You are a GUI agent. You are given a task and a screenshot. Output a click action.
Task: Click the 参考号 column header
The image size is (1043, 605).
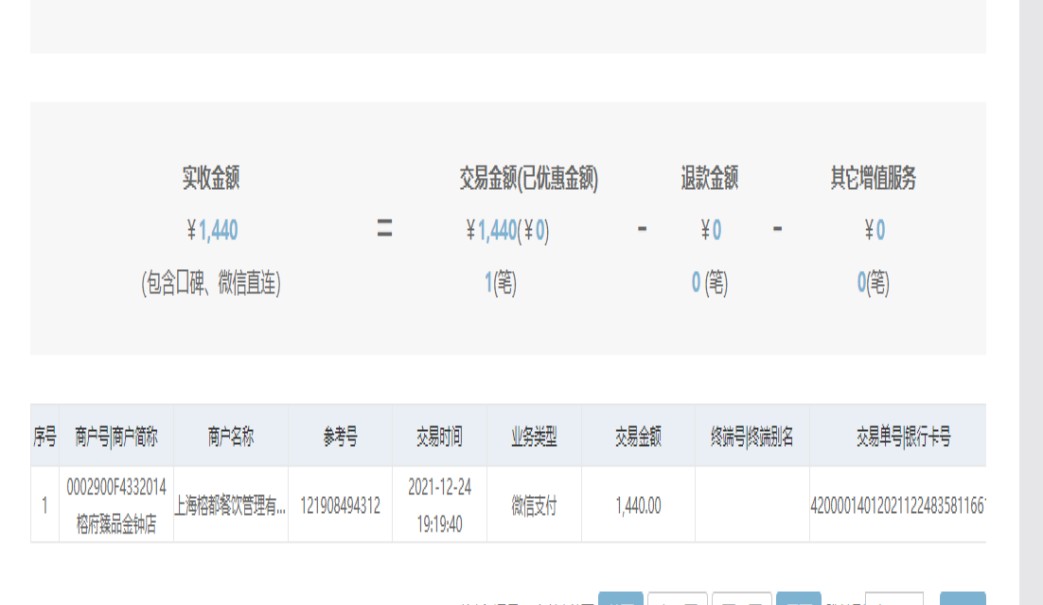click(x=340, y=437)
